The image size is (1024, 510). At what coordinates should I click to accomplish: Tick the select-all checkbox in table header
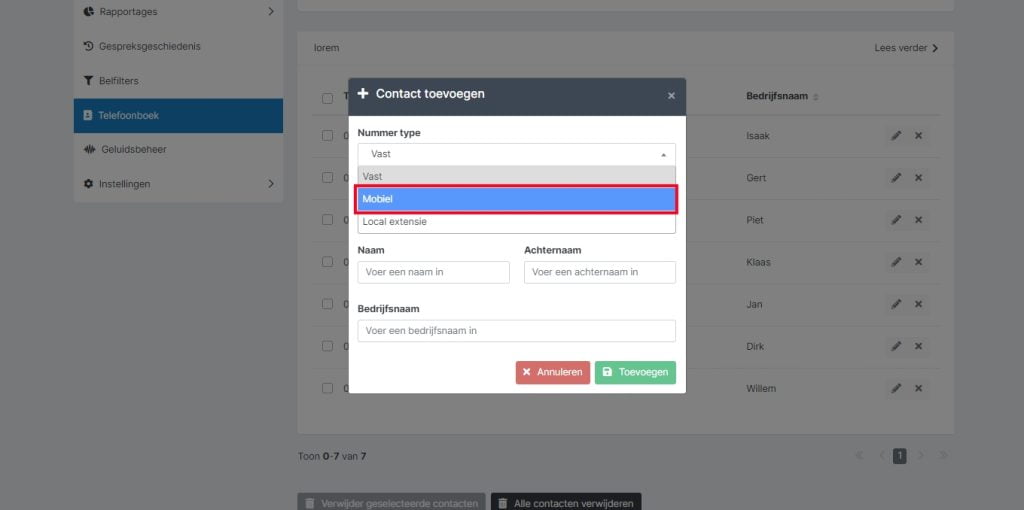tap(327, 98)
